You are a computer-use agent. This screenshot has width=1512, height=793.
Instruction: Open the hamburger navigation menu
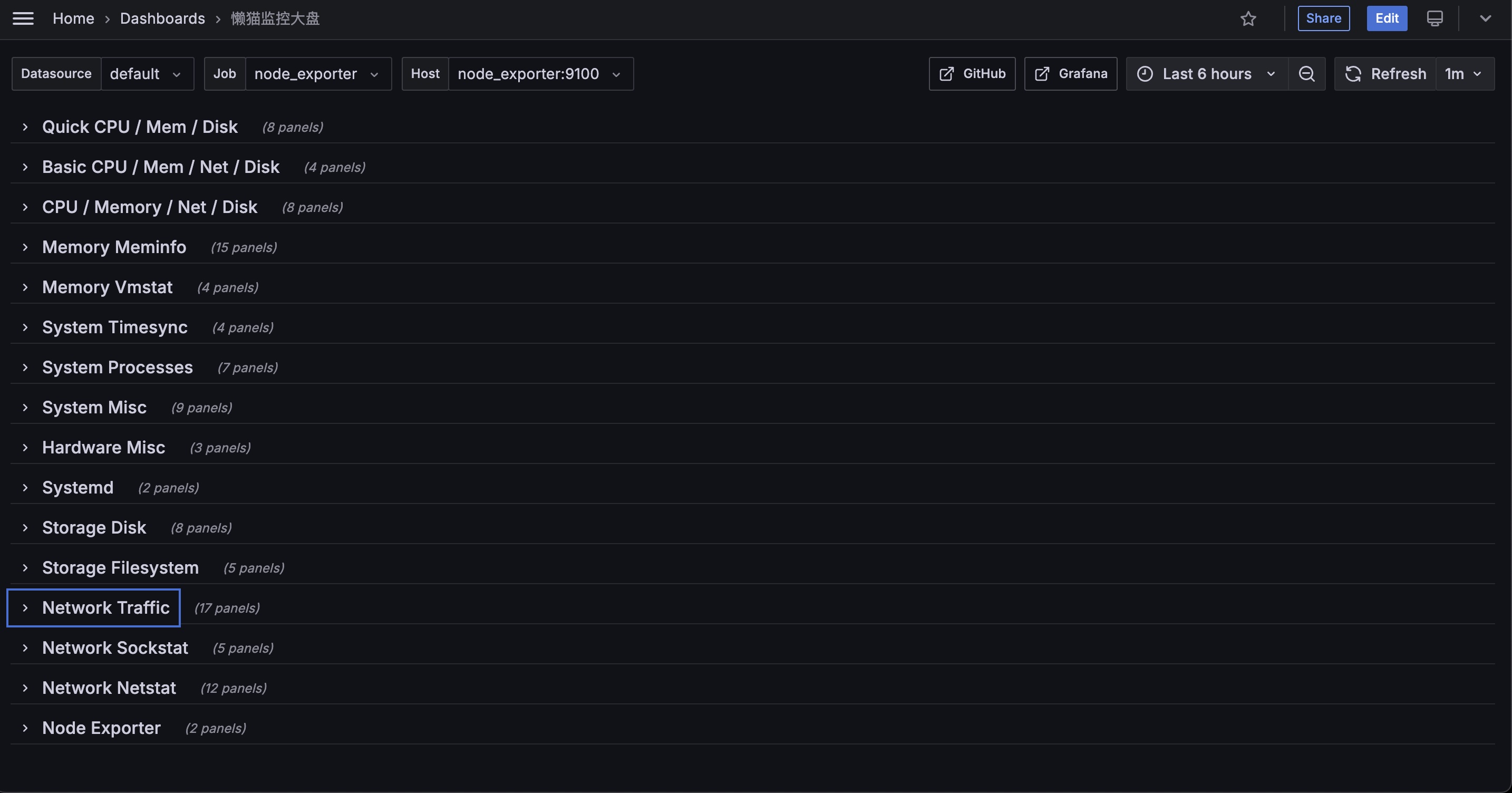[23, 18]
